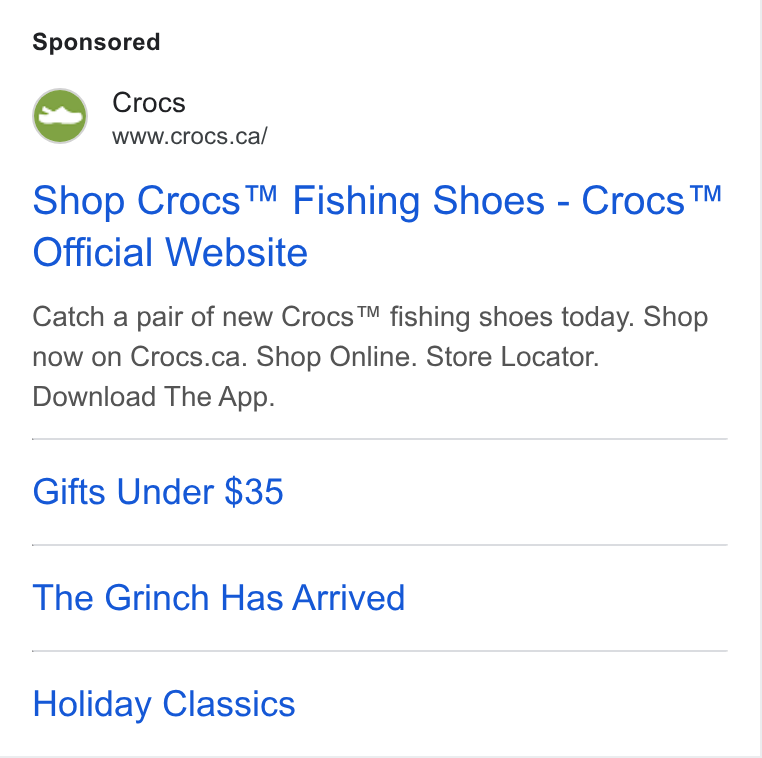Click the Sponsored label
Viewport: 762px width, 758px height.
(96, 42)
